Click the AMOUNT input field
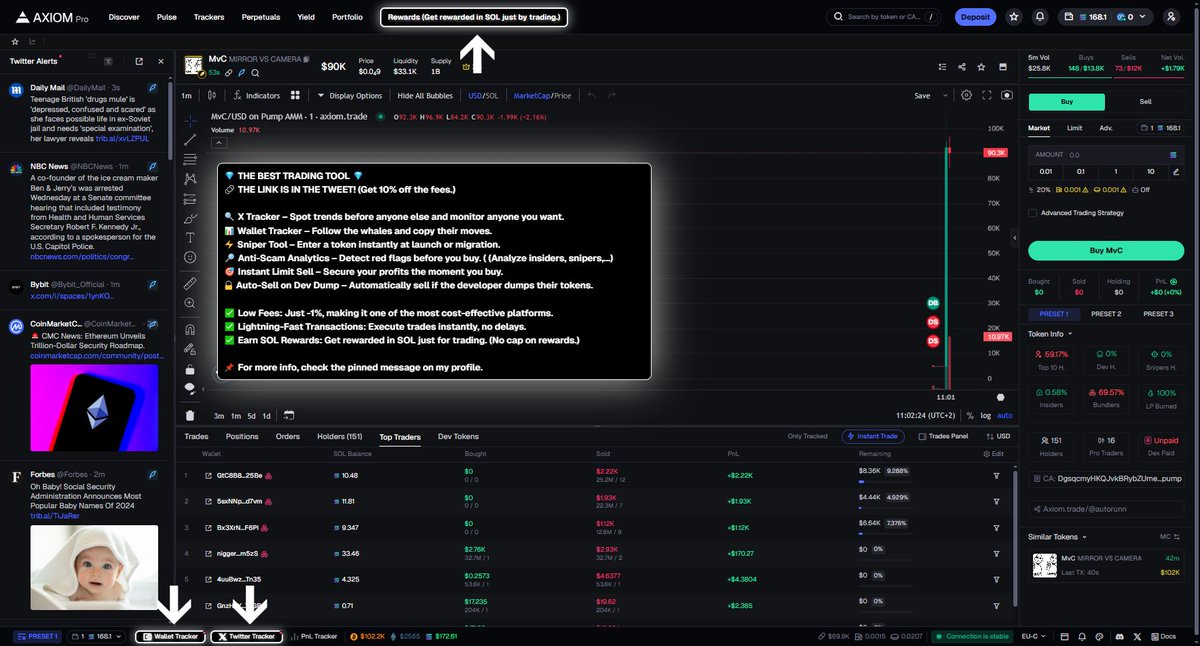This screenshot has width=1200, height=646. tap(1107, 155)
